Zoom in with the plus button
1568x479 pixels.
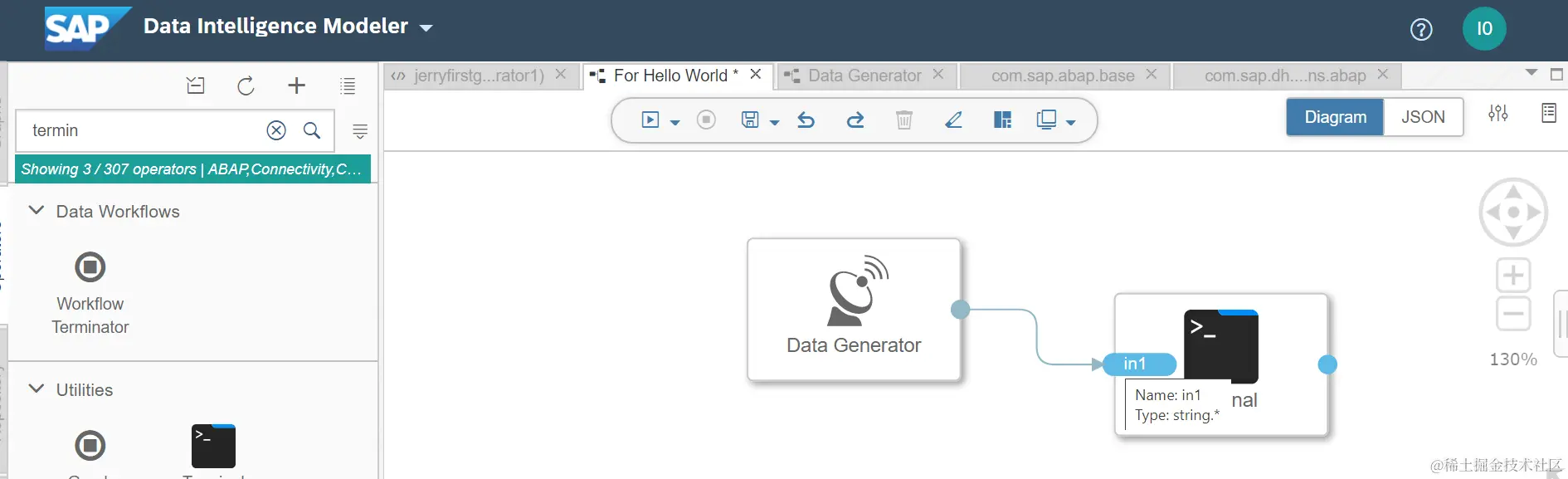coord(1513,275)
